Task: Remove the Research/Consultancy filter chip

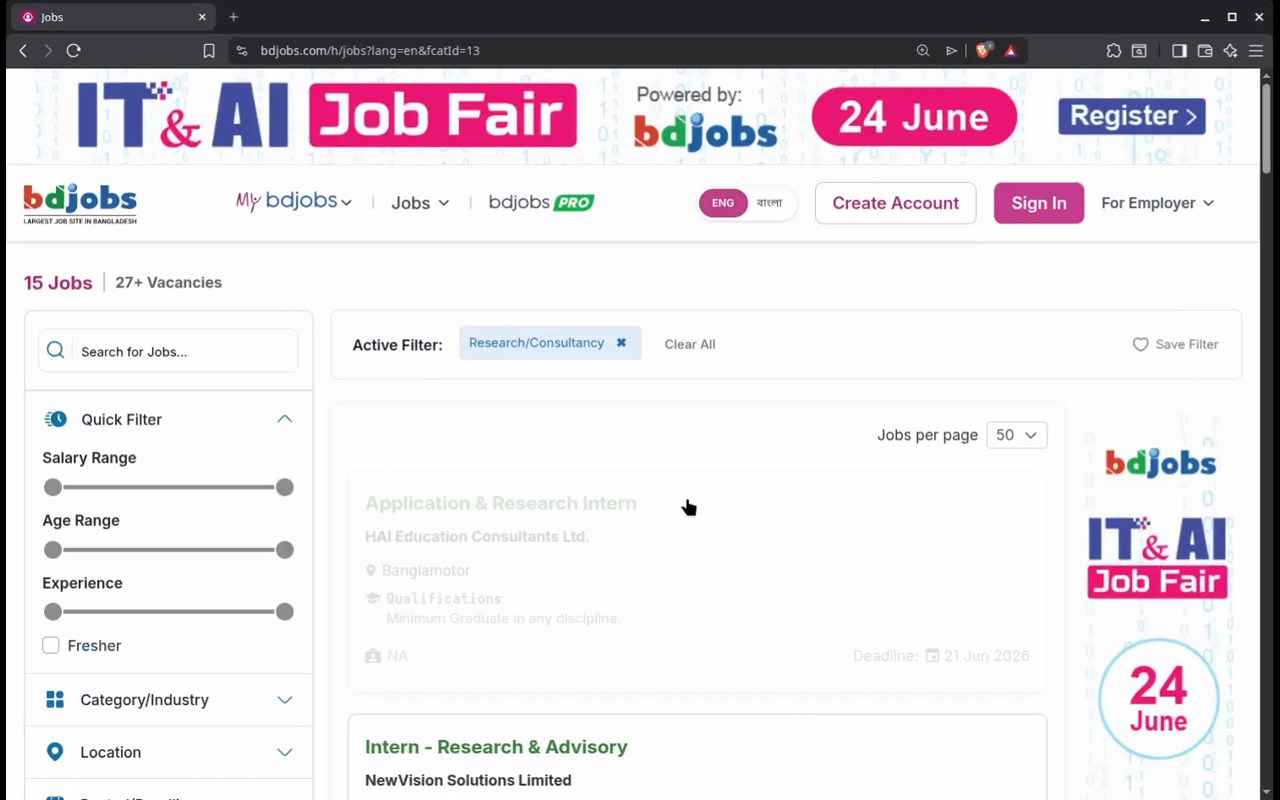Action: click(621, 342)
